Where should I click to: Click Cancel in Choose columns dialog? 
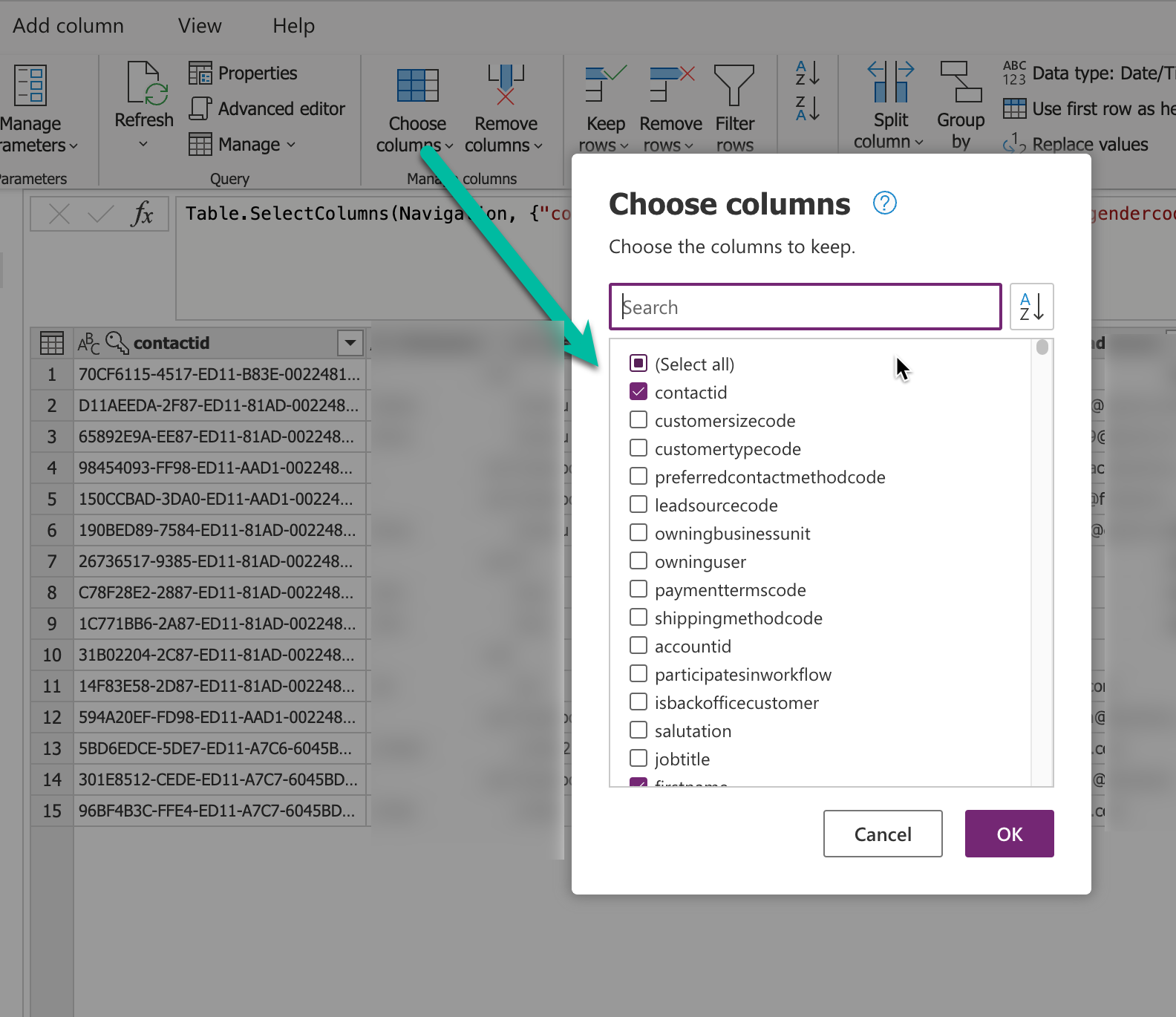(x=883, y=834)
